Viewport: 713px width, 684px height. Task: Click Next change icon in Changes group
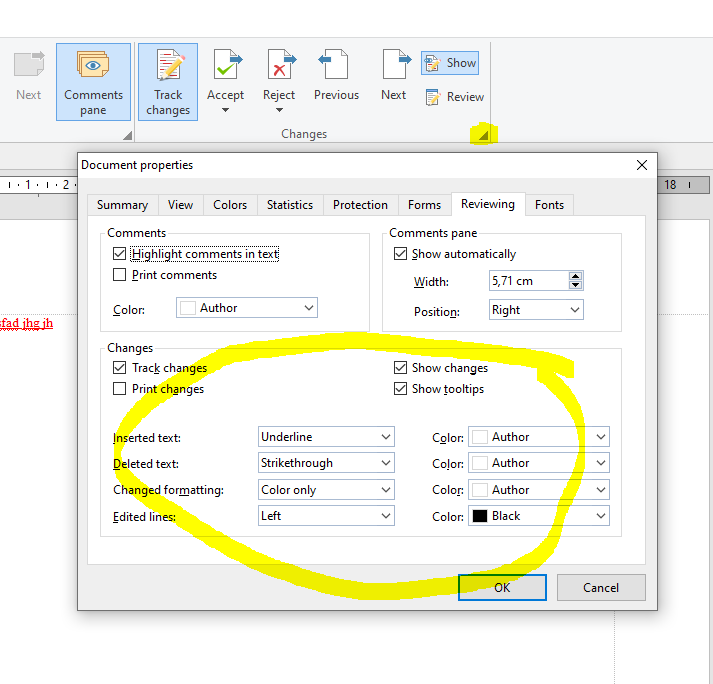click(394, 68)
